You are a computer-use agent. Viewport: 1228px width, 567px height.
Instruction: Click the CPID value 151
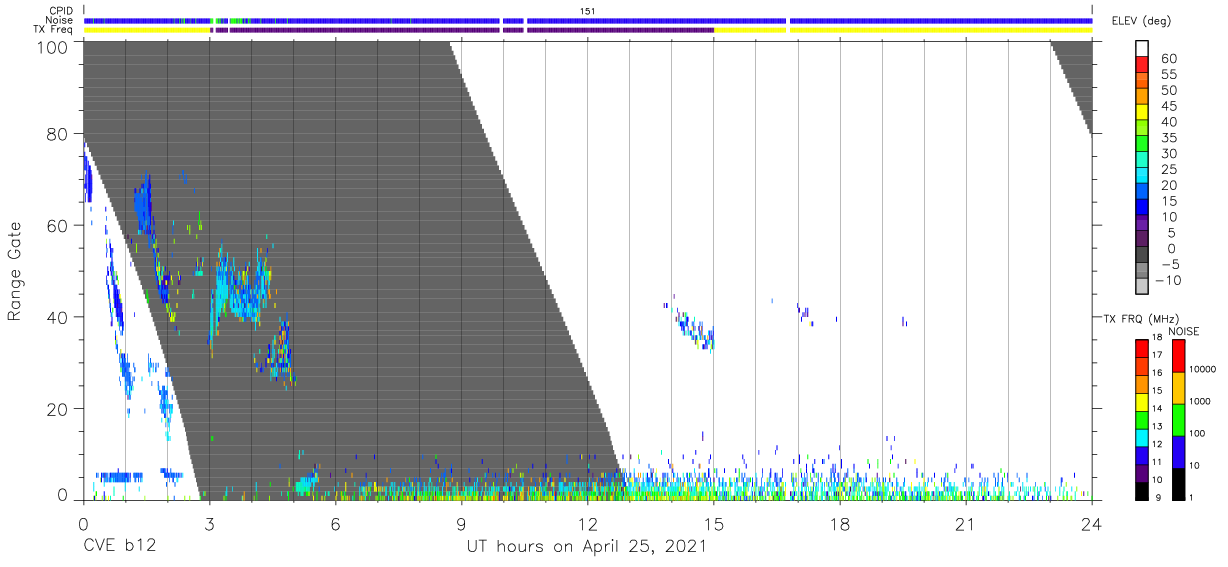pyautogui.click(x=587, y=10)
